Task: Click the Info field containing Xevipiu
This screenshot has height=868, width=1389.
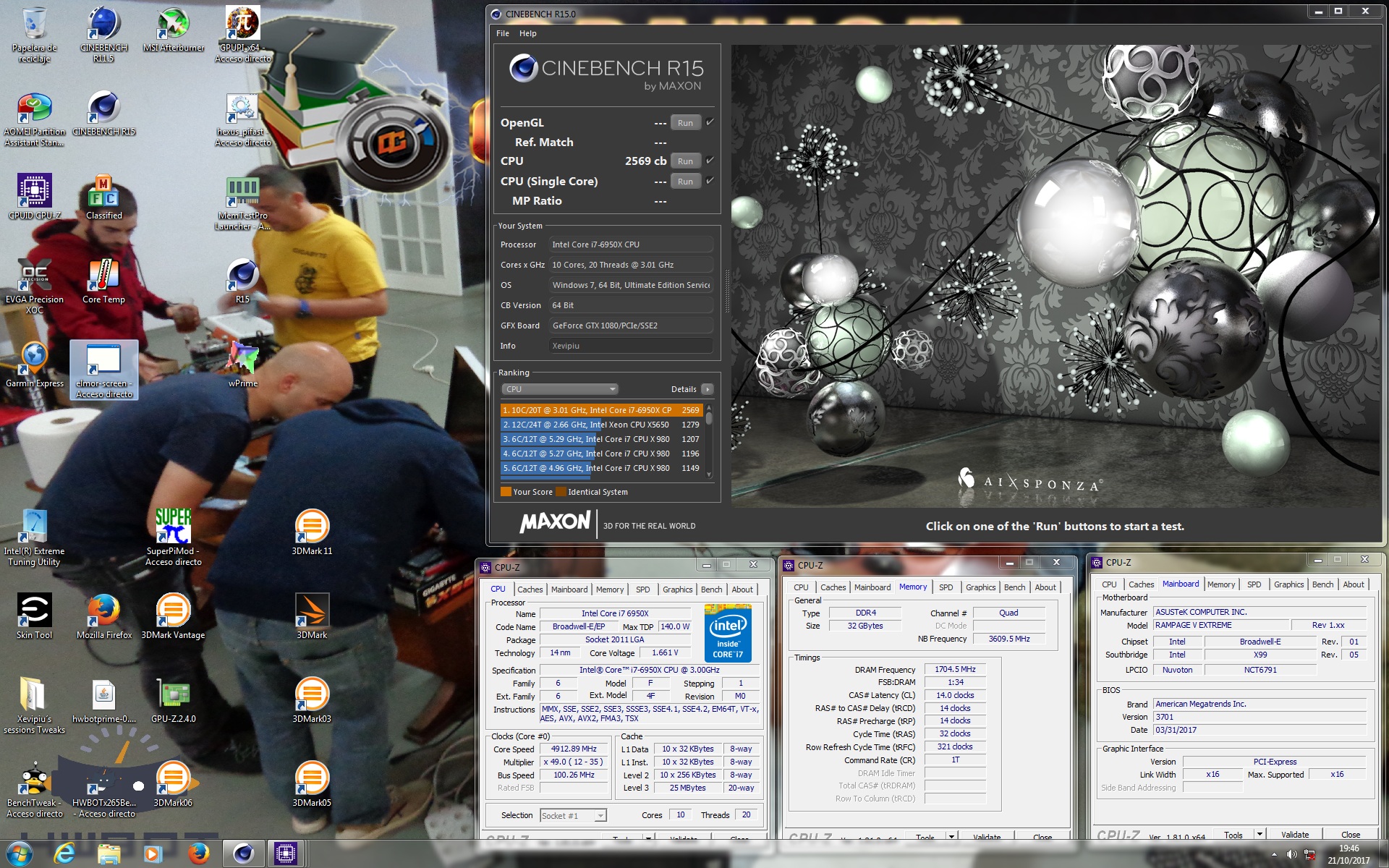Action: [x=630, y=346]
